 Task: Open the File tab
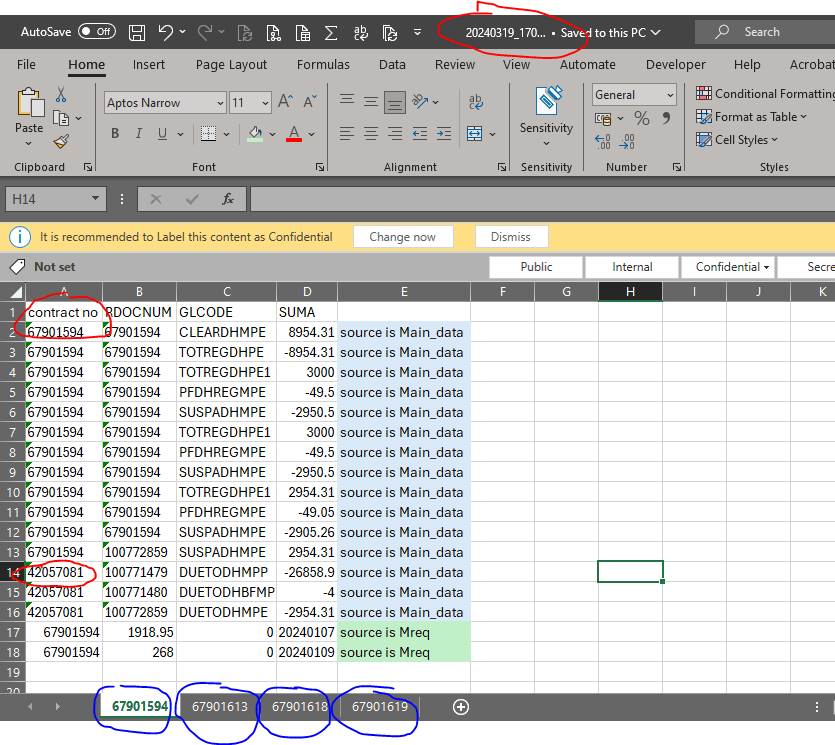26,64
